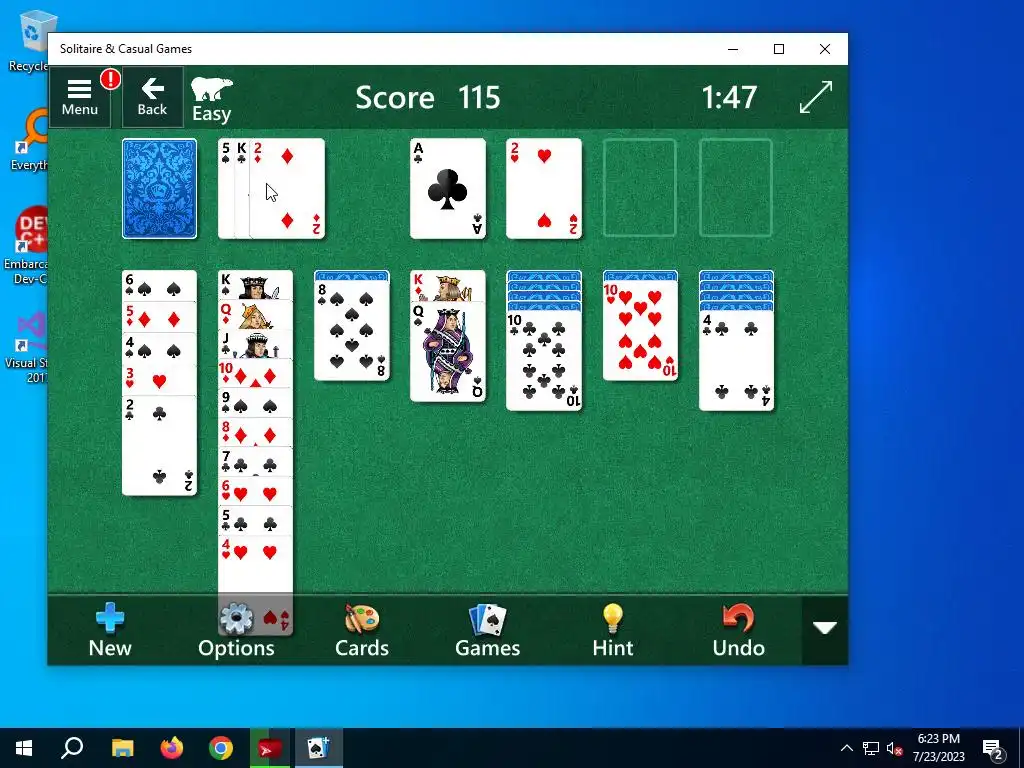Select the 5 of clubs in second column
Viewport: 1024px width, 768px height.
(255, 520)
